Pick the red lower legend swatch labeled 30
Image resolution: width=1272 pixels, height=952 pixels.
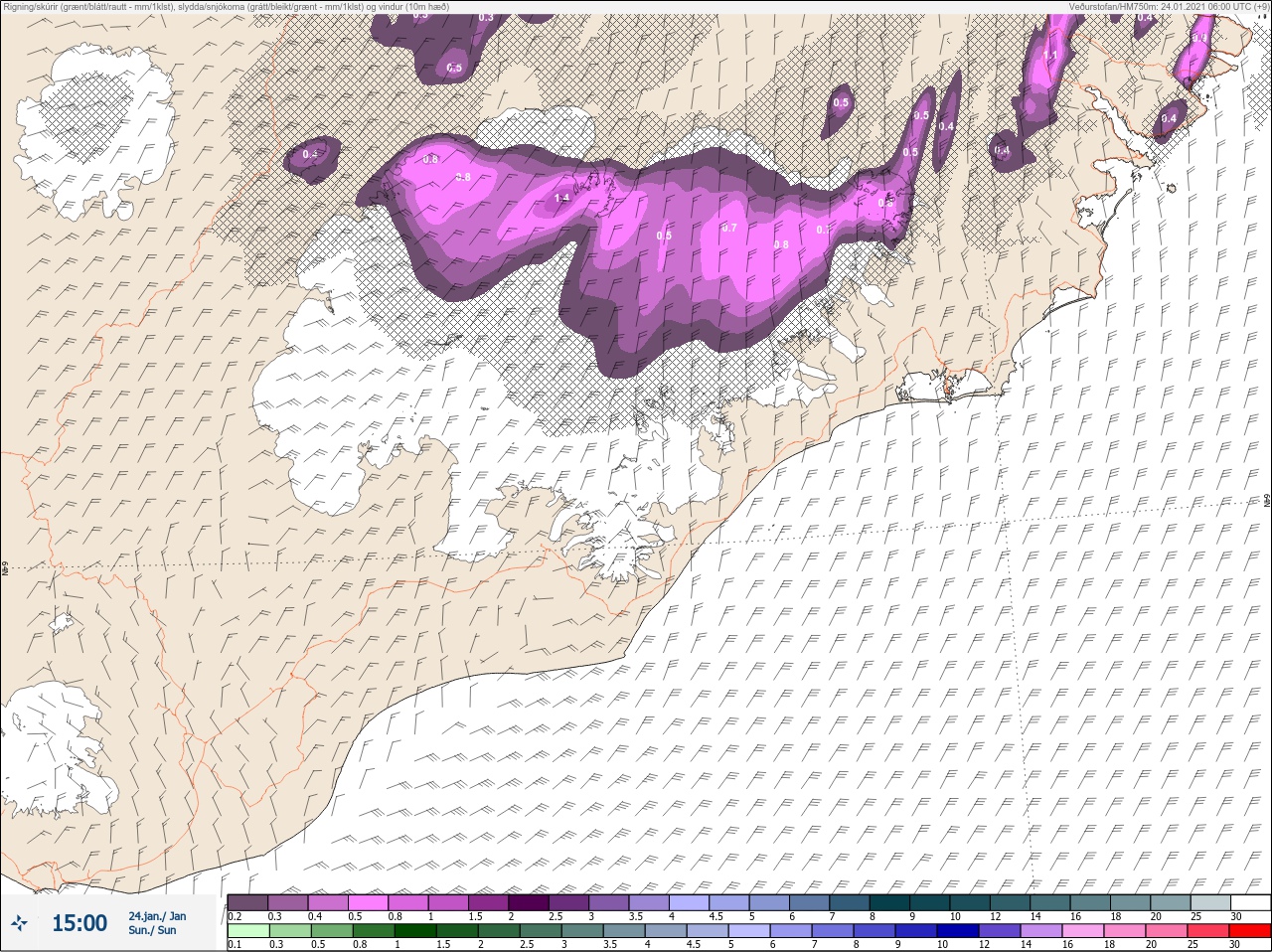click(x=1250, y=931)
